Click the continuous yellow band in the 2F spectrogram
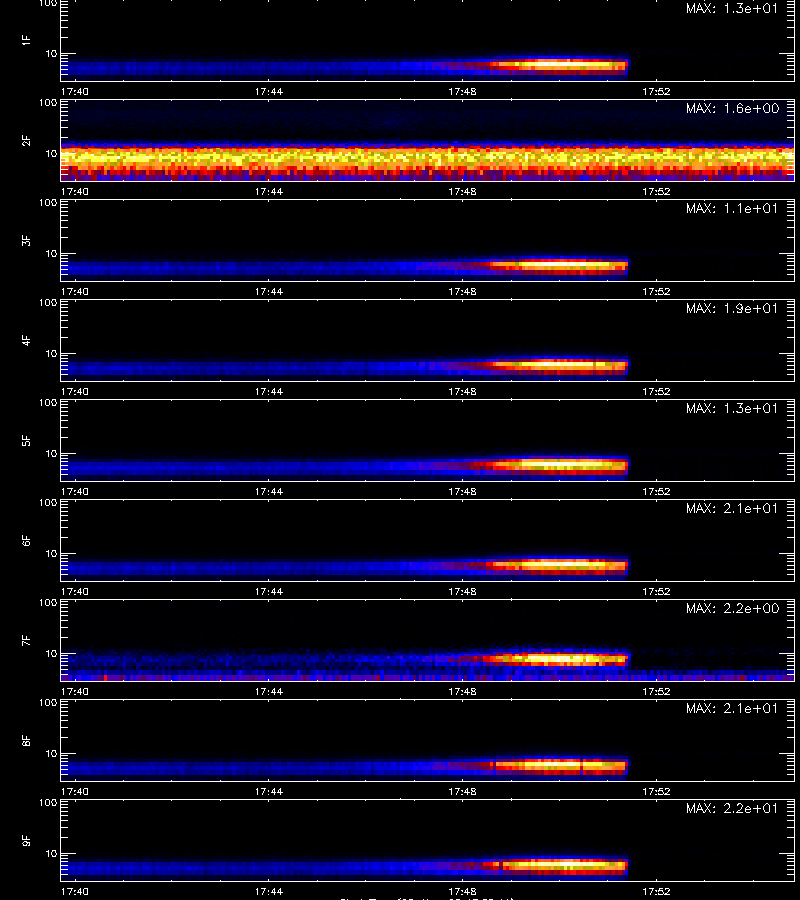This screenshot has width=800, height=900. [x=428, y=157]
